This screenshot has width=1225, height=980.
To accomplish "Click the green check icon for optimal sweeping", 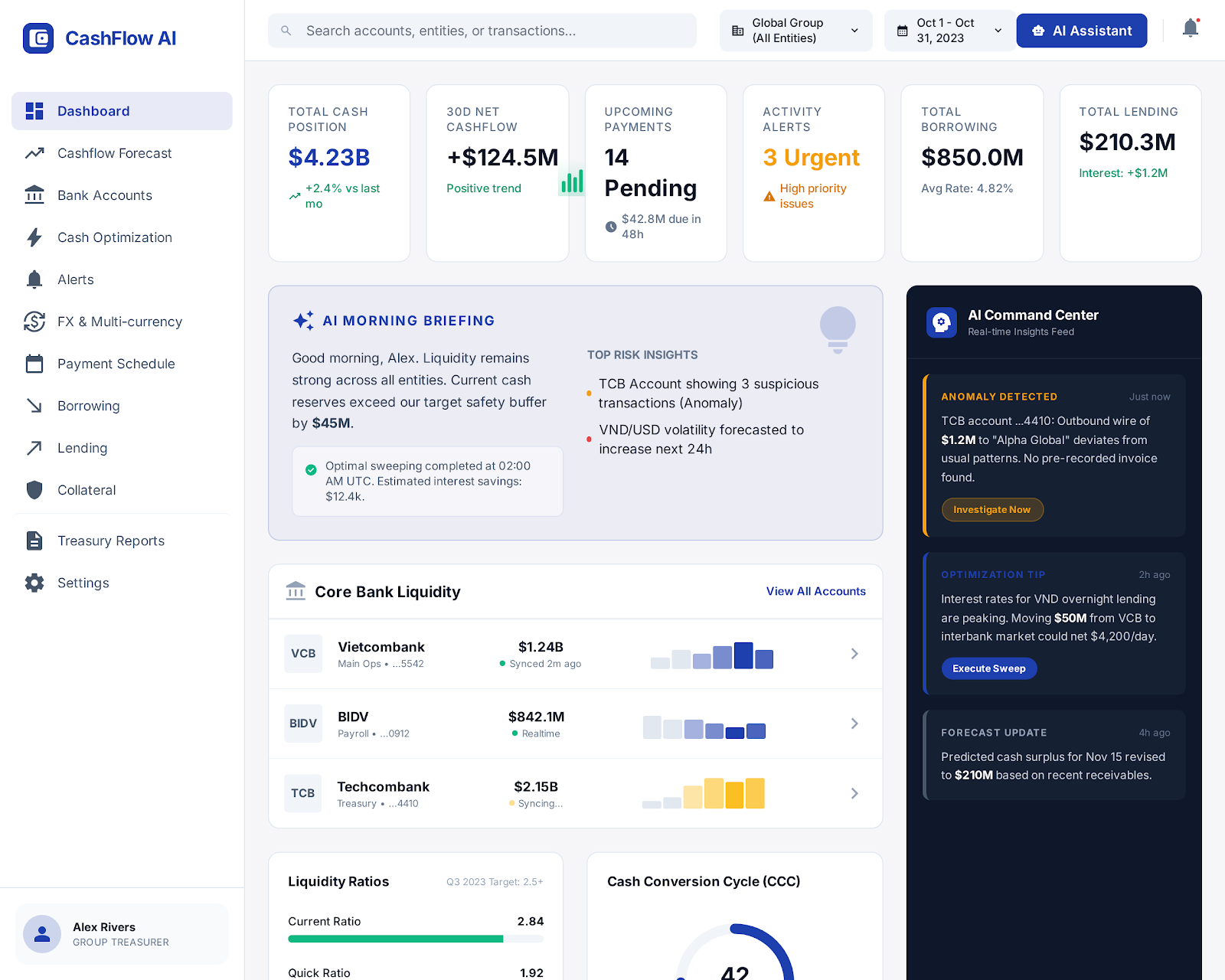I will pos(311,470).
